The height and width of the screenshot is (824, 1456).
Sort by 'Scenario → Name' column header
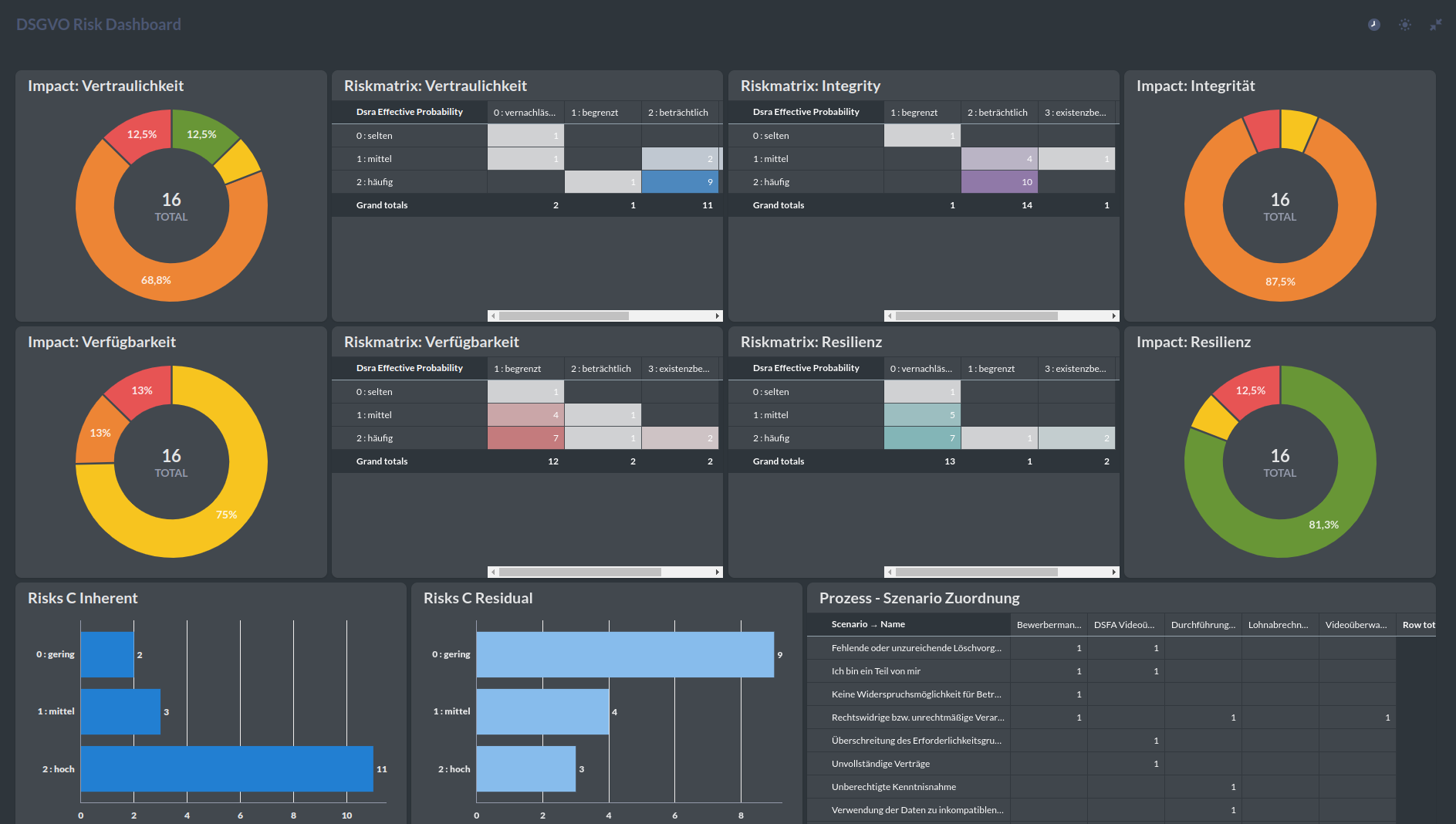tap(867, 624)
